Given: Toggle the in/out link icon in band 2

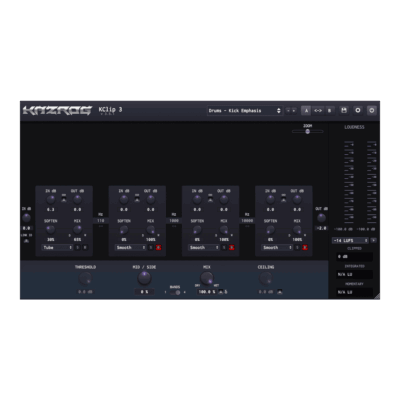Looking at the screenshot, I should tap(137, 199).
